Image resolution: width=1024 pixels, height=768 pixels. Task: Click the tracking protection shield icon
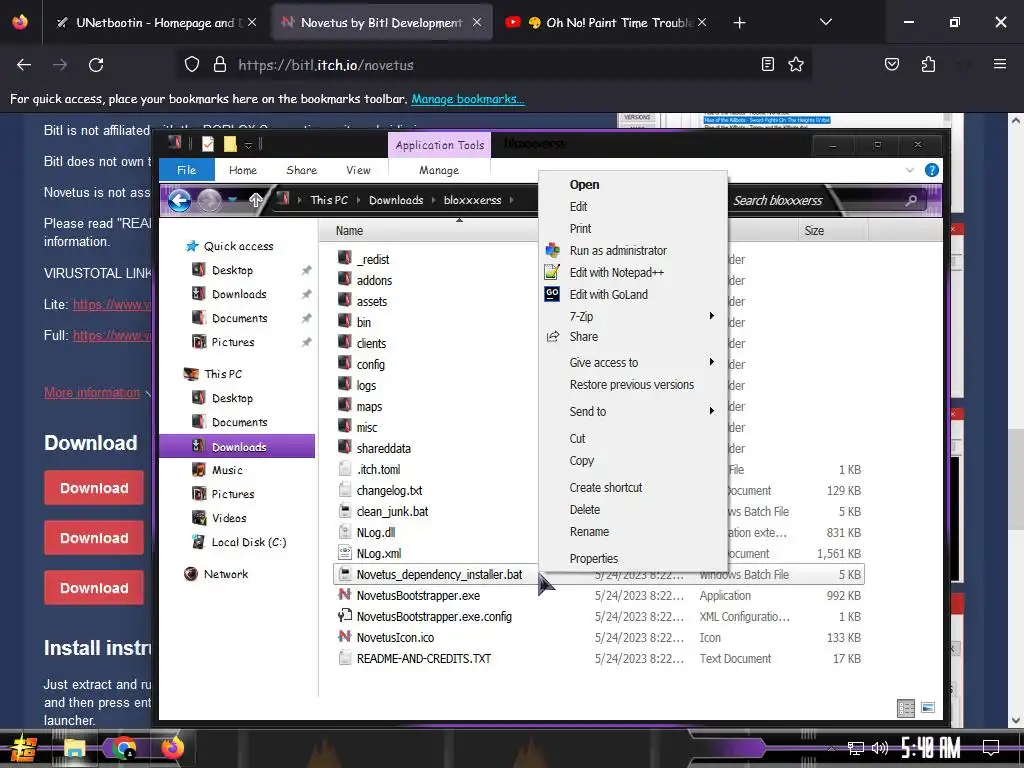click(x=191, y=65)
